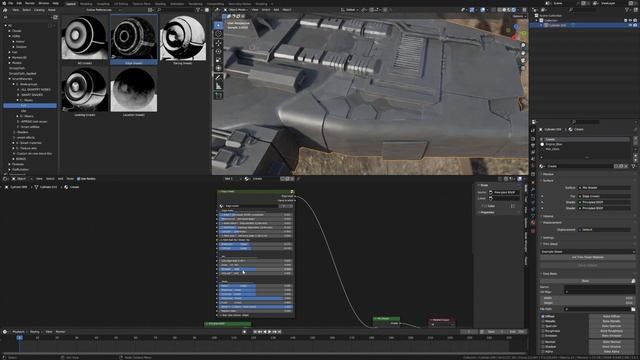Select the Annotate pencil tool
The width and height of the screenshot is (640, 360).
coord(218,78)
